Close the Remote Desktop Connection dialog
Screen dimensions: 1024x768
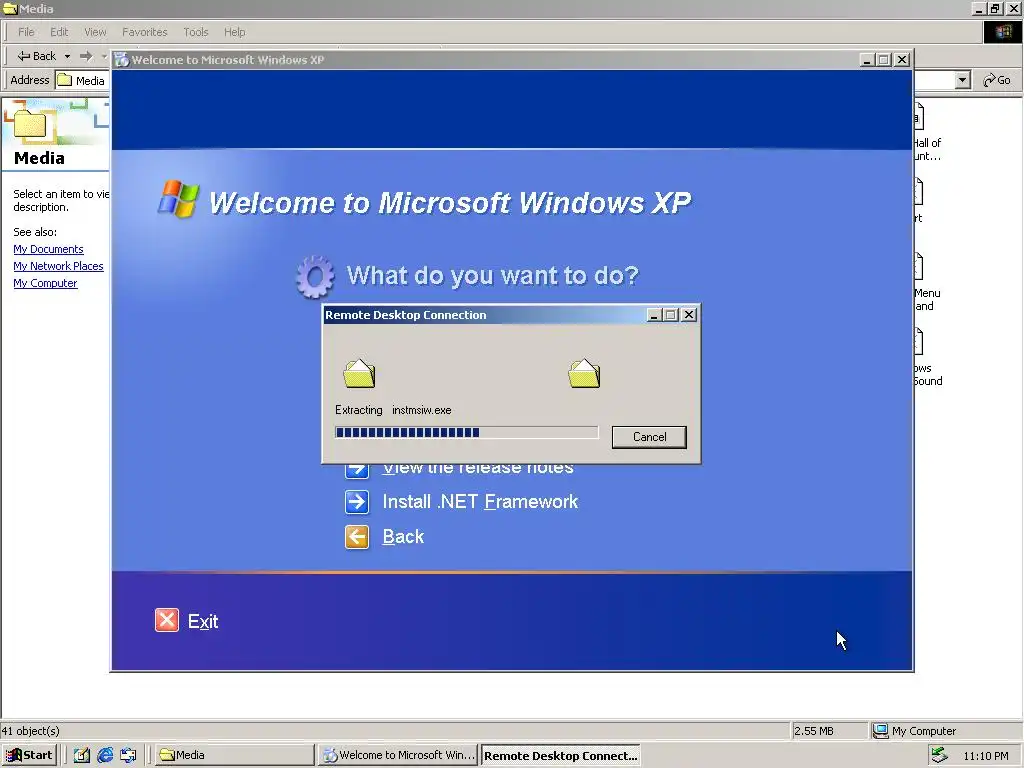pos(688,315)
